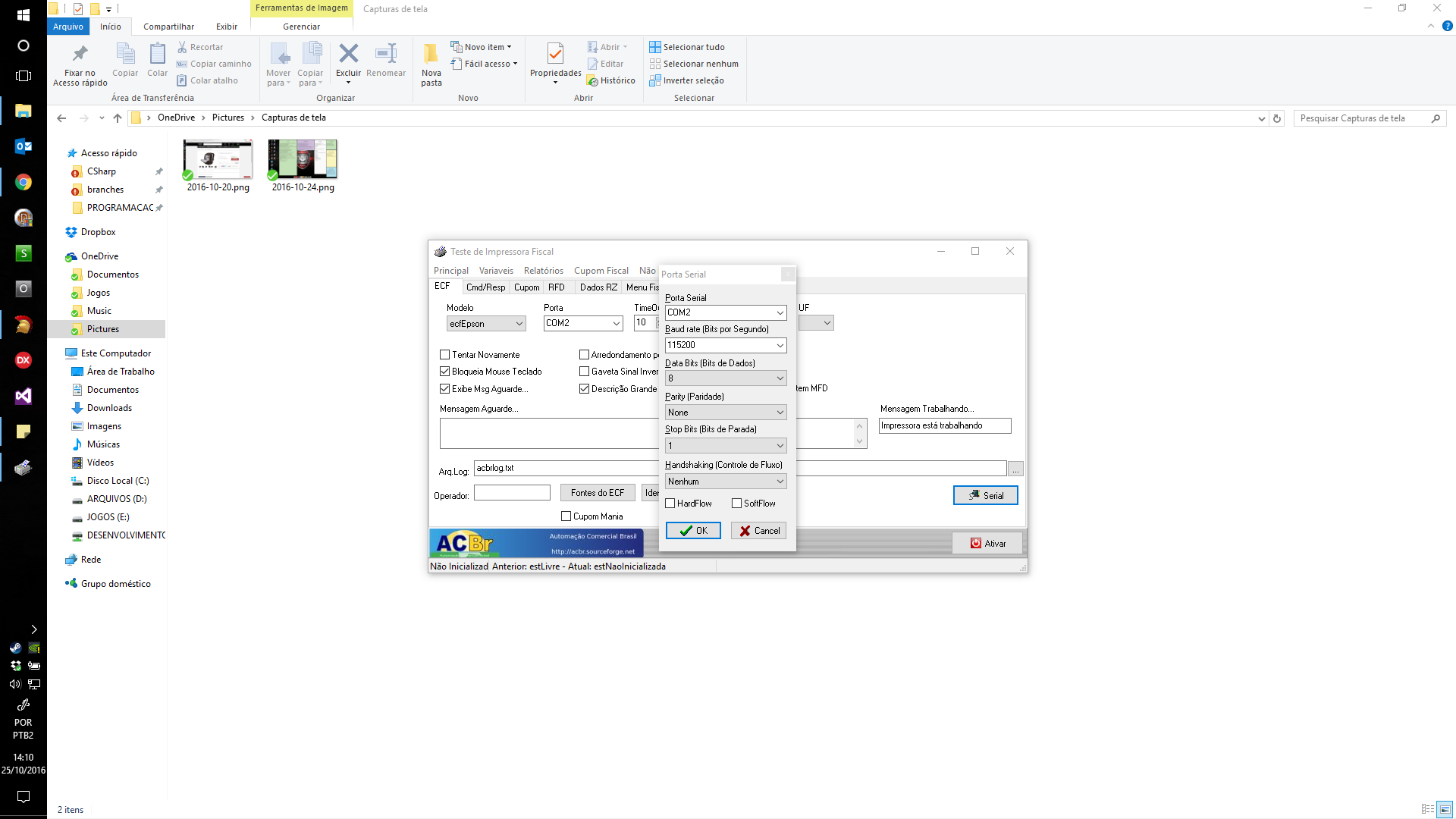The height and width of the screenshot is (819, 1456).
Task: Check the Tentar Novamente option
Action: [445, 355]
